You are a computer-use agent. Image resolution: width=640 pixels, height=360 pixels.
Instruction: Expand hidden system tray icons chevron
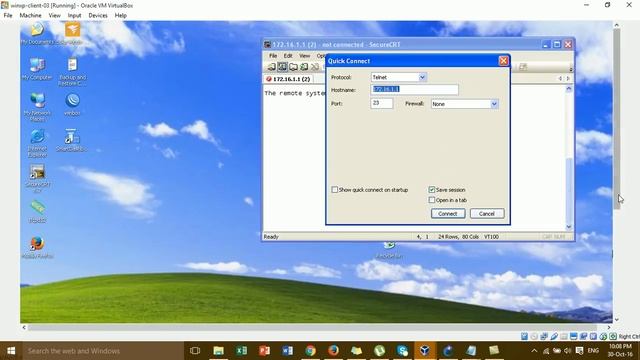coord(534,351)
